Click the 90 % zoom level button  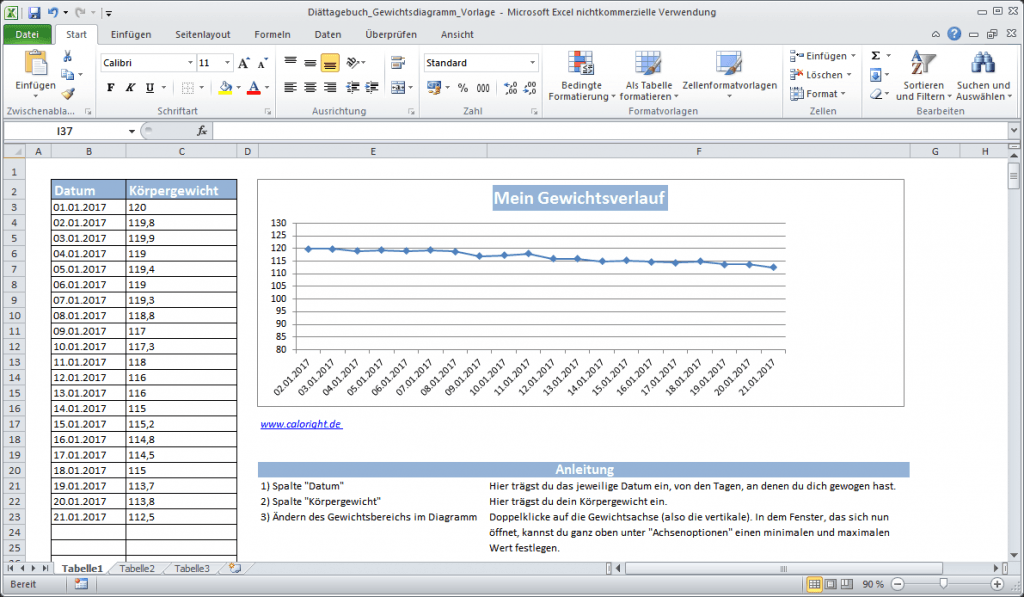(x=873, y=584)
